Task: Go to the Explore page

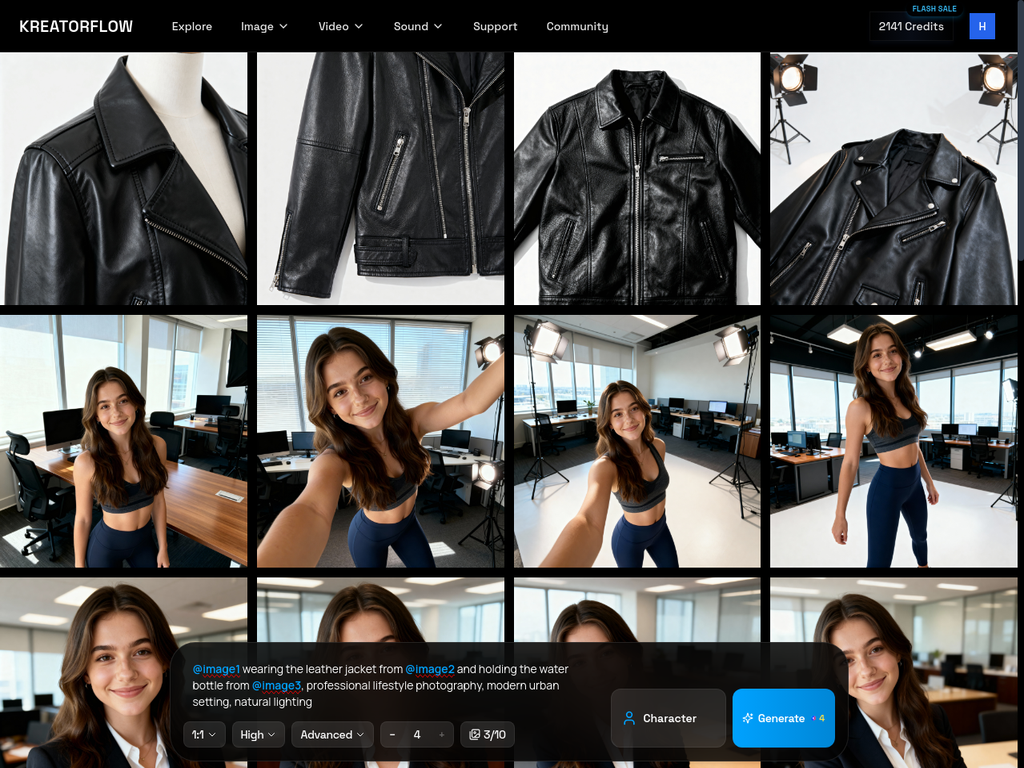Action: coord(192,26)
